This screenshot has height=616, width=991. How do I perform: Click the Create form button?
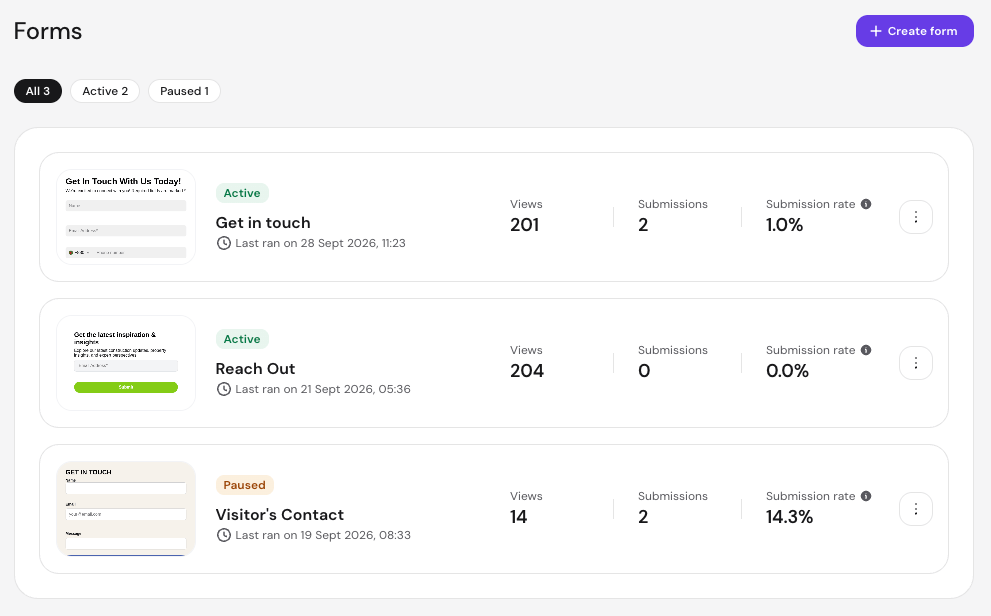pos(915,31)
